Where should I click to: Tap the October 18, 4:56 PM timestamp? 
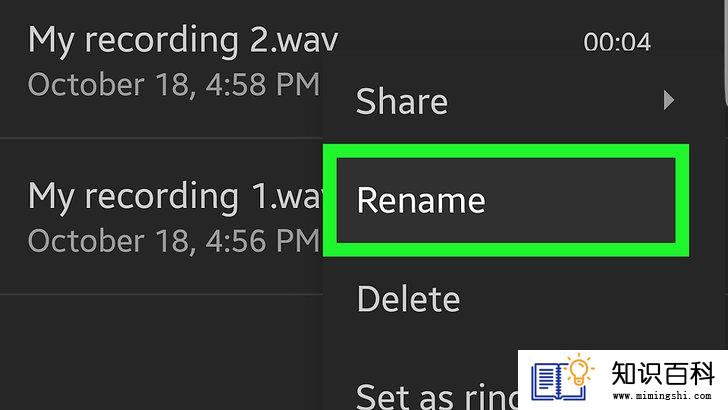pos(174,241)
